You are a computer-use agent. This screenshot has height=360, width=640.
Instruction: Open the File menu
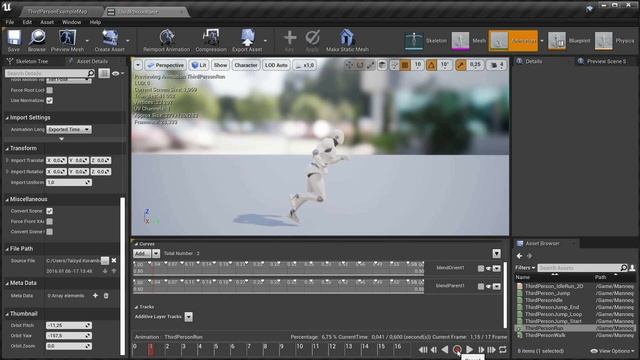pos(10,22)
